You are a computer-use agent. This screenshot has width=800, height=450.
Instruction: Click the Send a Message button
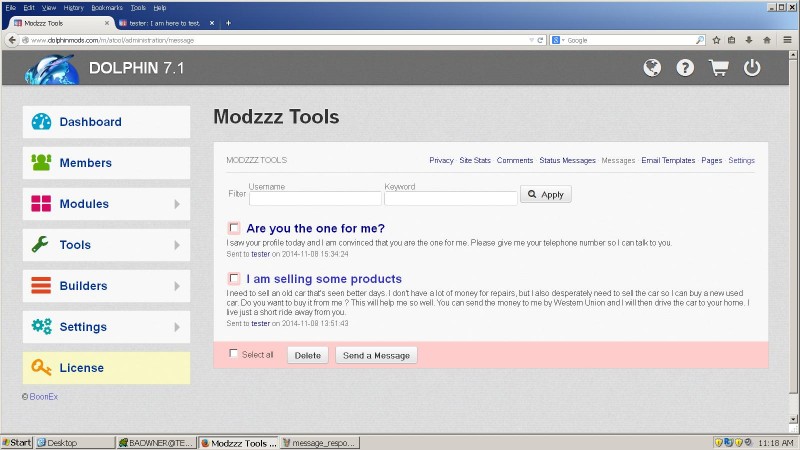coord(376,355)
